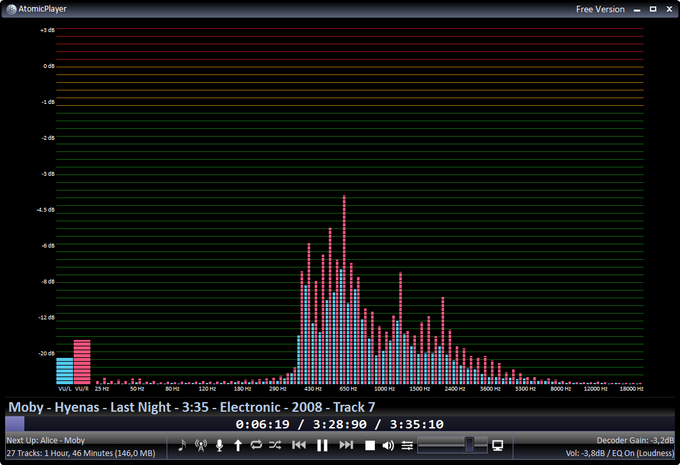680x465 pixels.
Task: Maximize the AtomicPlayer window
Action: tap(653, 9)
